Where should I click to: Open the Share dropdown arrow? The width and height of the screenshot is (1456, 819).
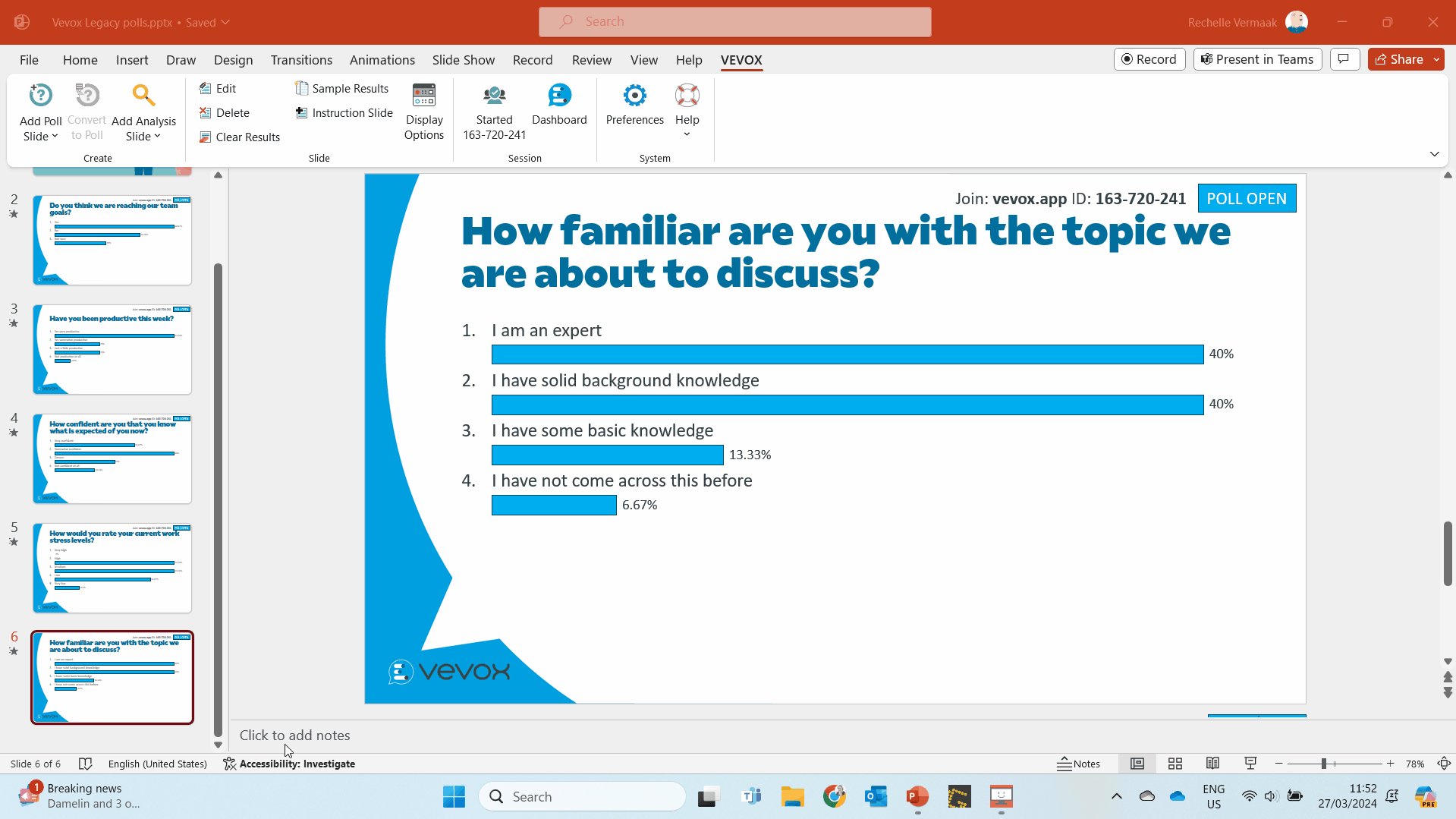[x=1436, y=58]
